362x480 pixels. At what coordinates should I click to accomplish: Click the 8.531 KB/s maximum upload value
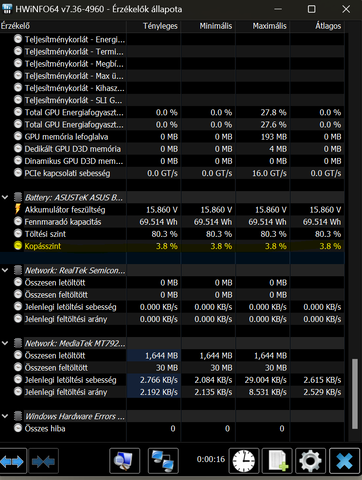click(268, 392)
